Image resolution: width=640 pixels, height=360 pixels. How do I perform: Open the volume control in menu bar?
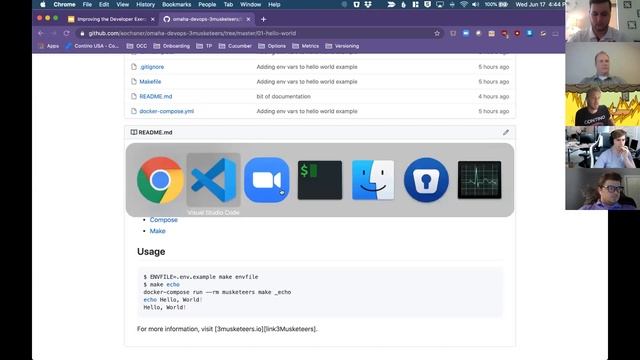coord(475,4)
